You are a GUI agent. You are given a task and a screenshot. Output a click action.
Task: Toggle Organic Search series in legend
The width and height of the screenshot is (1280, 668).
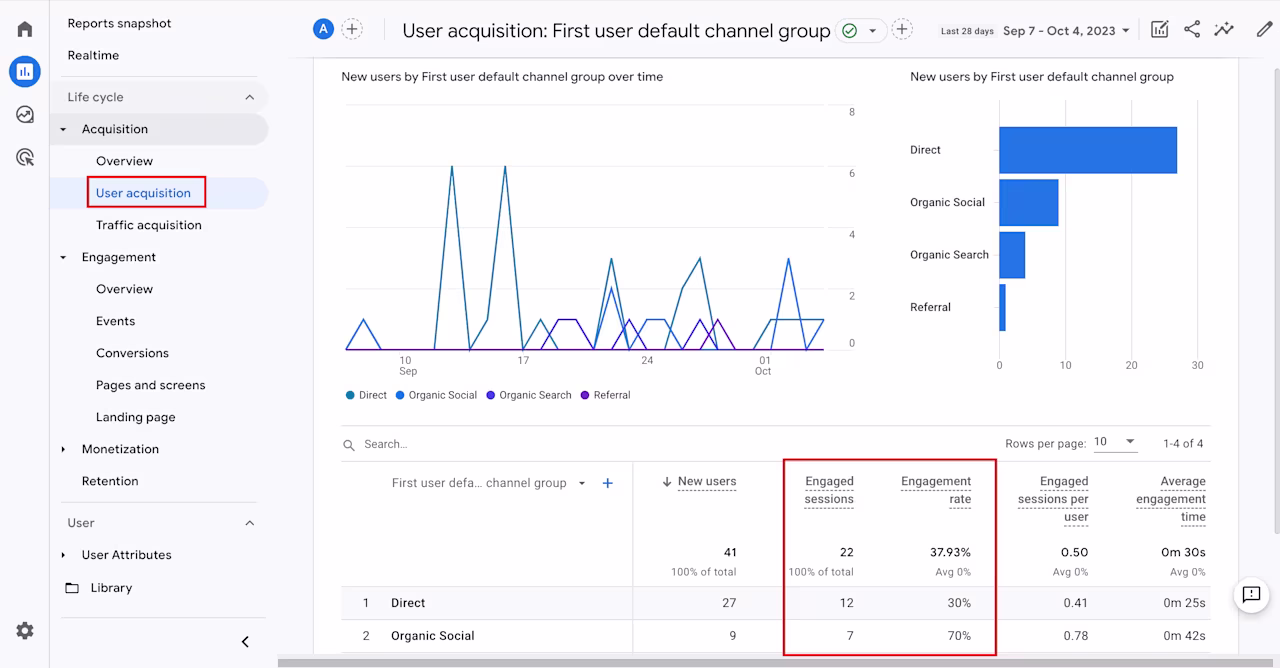(529, 395)
